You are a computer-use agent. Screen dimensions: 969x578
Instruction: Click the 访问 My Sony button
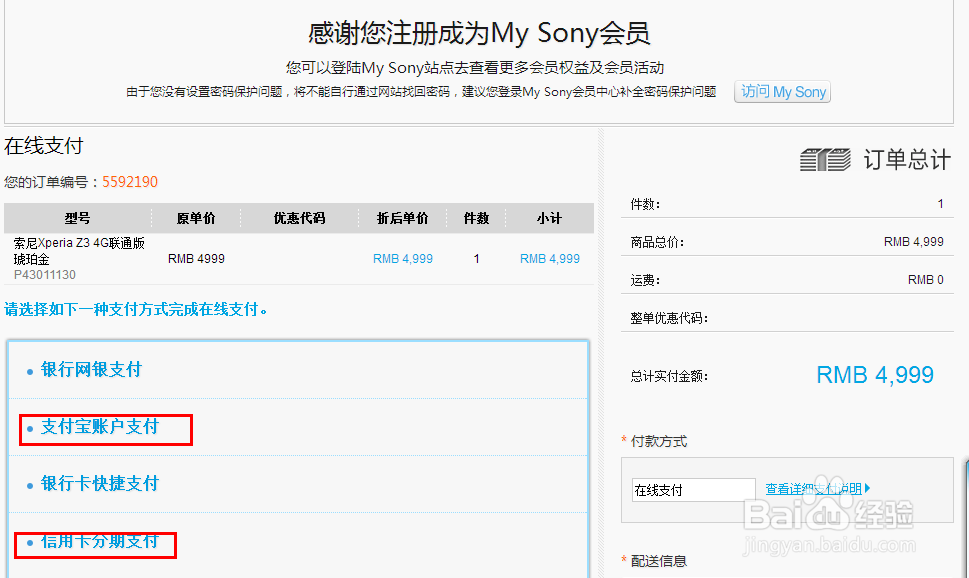[x=782, y=91]
